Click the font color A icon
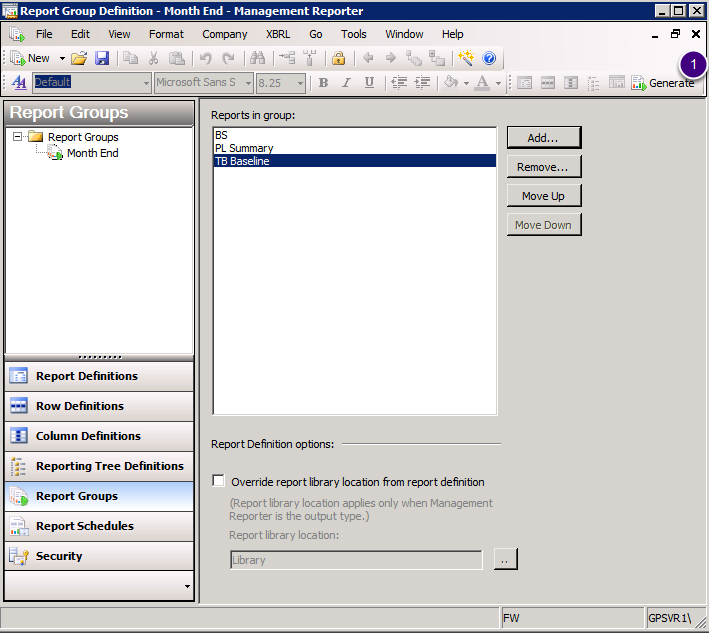The image size is (709, 633). (482, 83)
